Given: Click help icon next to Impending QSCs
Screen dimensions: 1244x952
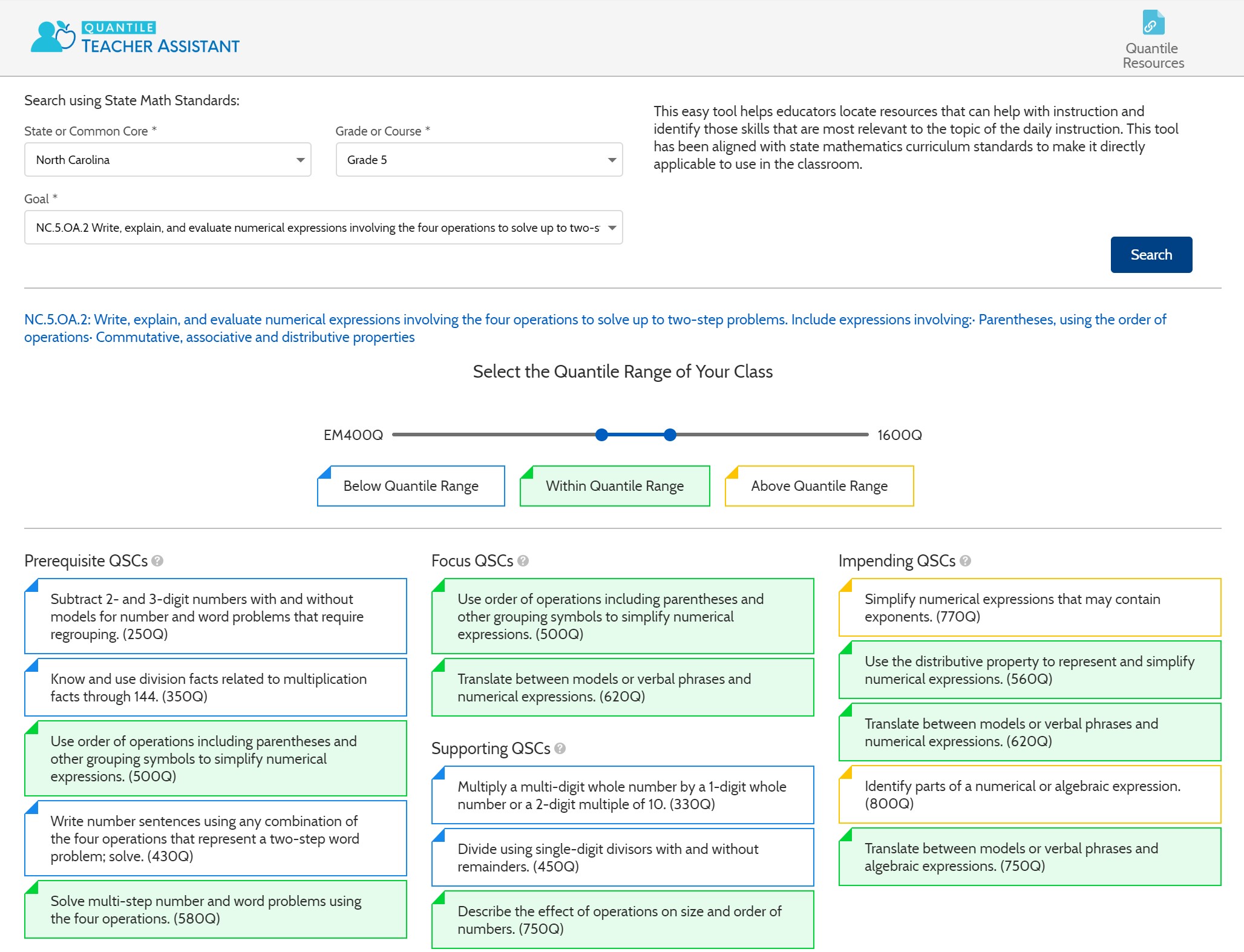Looking at the screenshot, I should click(x=966, y=561).
